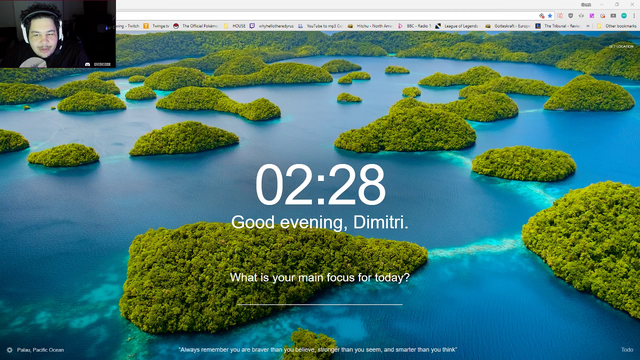Open The Tribunal - Review bookmark
This screenshot has height=360, width=640.
558,26
